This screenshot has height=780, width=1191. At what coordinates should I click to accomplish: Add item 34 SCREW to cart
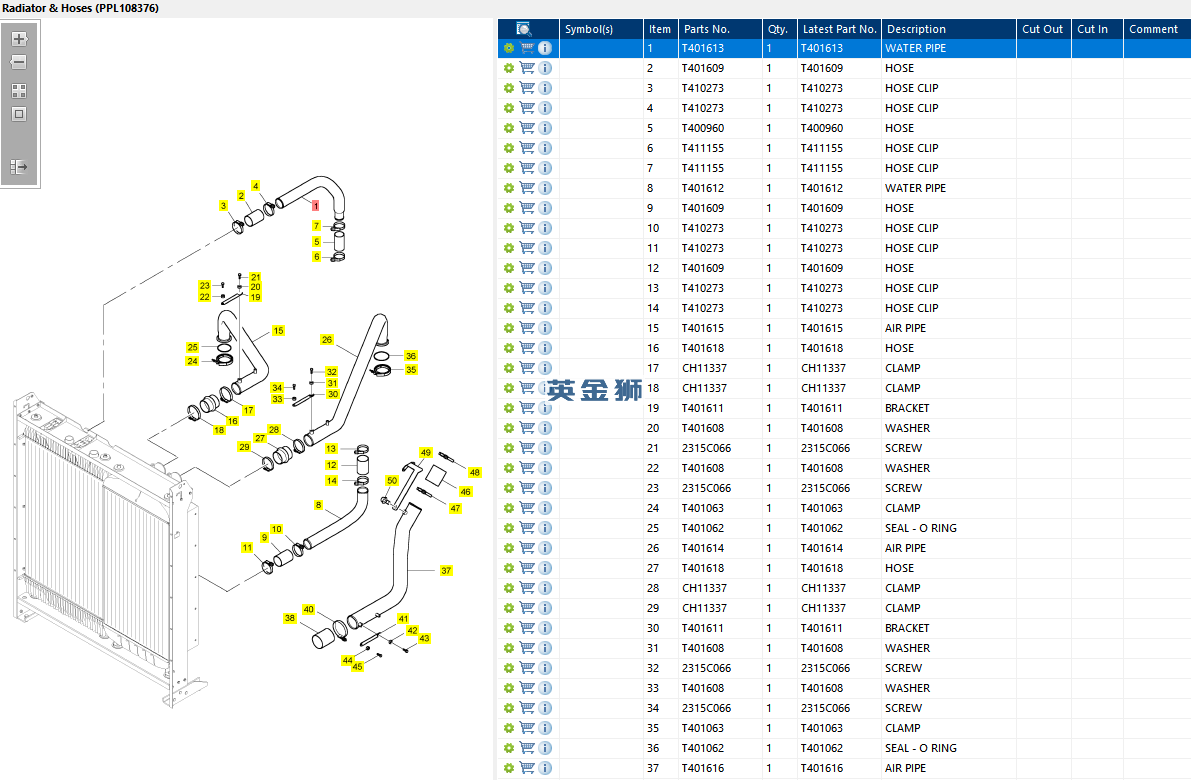pyautogui.click(x=527, y=709)
